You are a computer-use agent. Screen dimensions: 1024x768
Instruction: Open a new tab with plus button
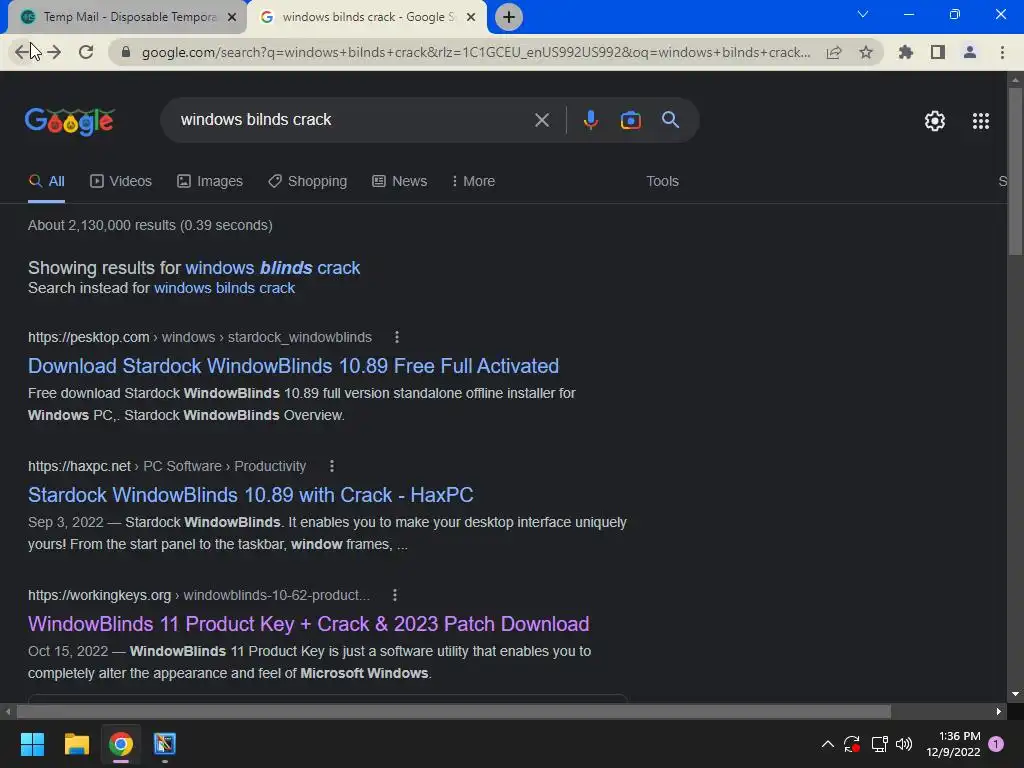(509, 17)
